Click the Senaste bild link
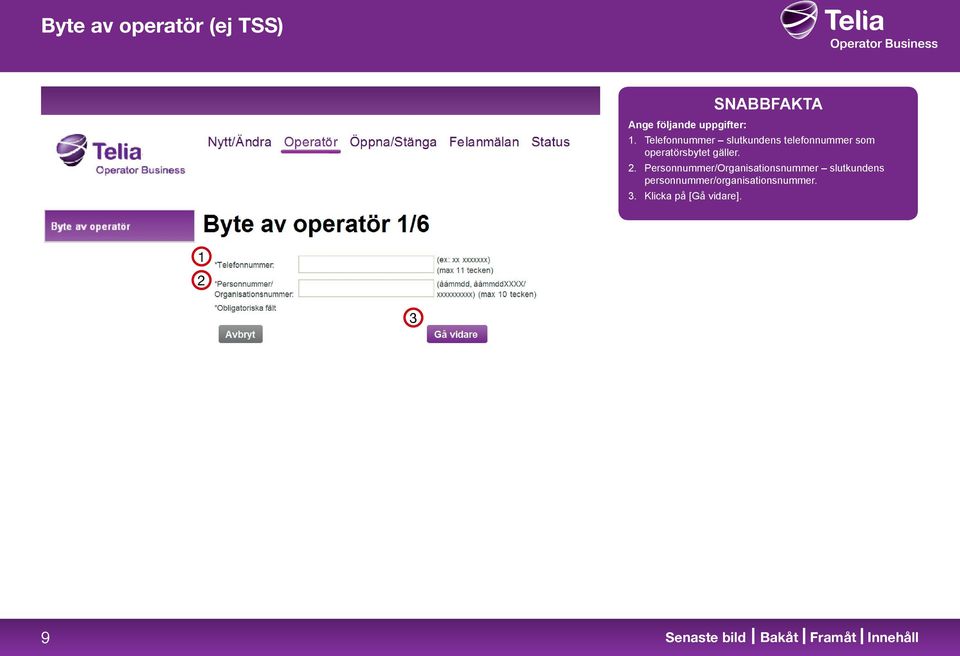The image size is (960, 656). pos(705,637)
